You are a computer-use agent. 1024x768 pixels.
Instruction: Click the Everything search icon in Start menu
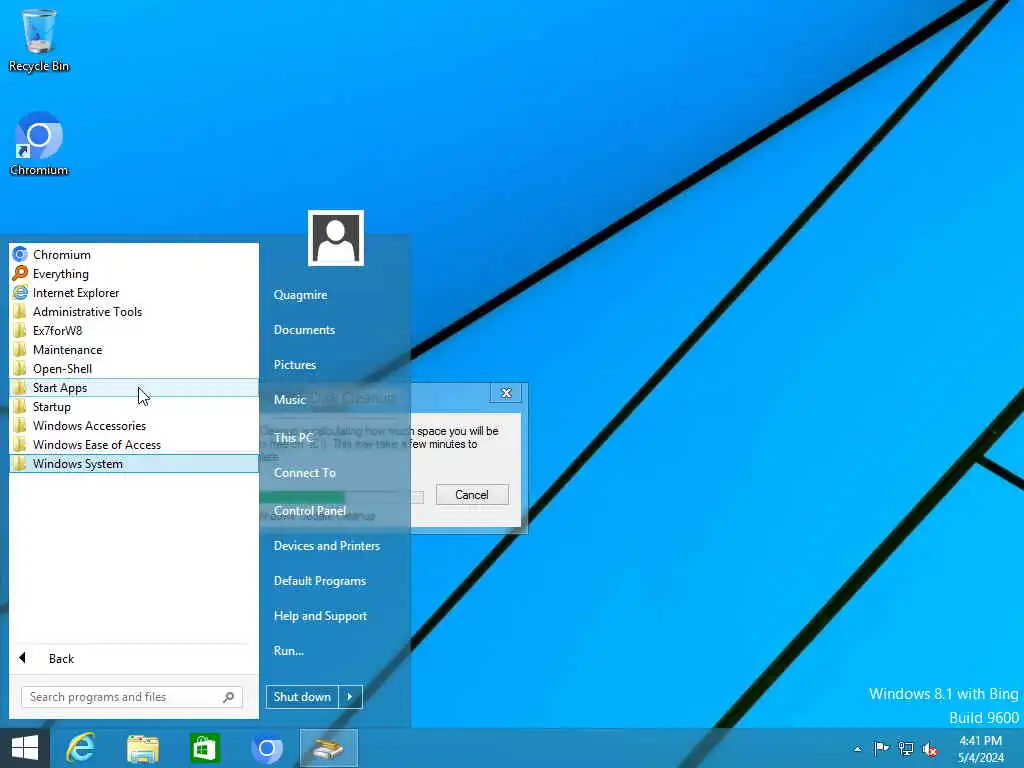click(20, 273)
